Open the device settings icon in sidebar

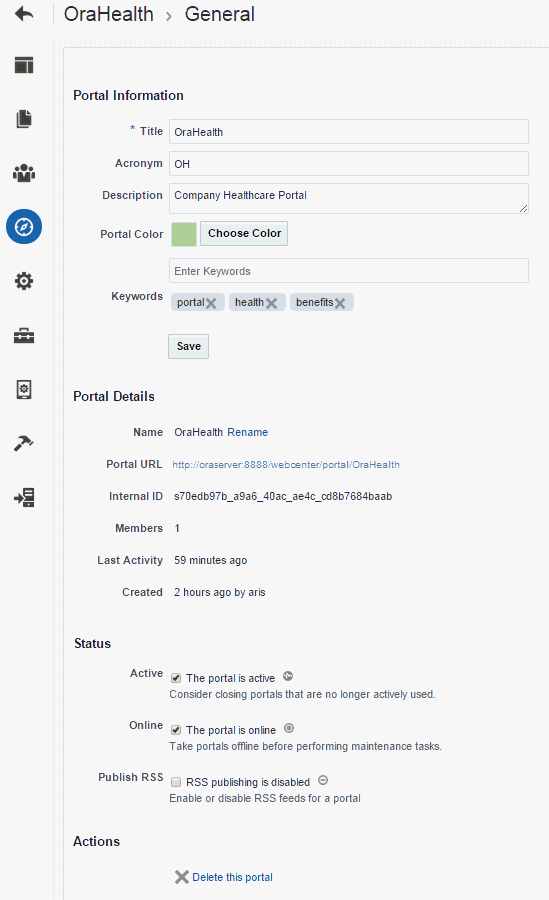point(24,389)
